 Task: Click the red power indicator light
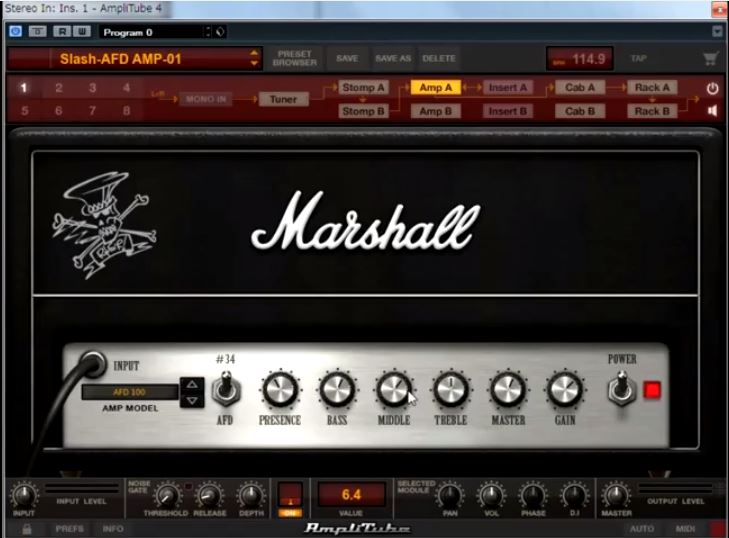652,390
